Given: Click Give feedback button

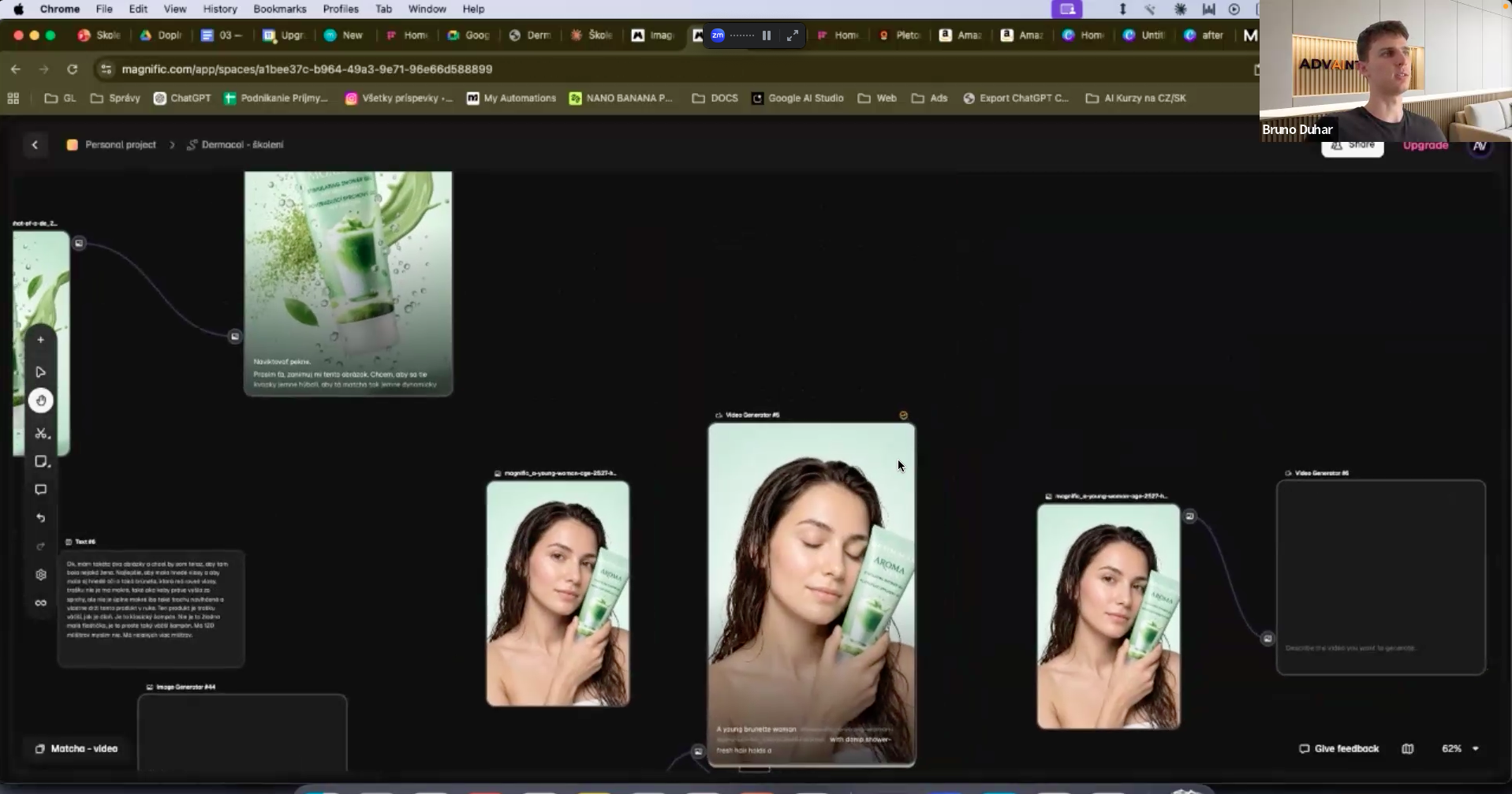Looking at the screenshot, I should tap(1338, 748).
